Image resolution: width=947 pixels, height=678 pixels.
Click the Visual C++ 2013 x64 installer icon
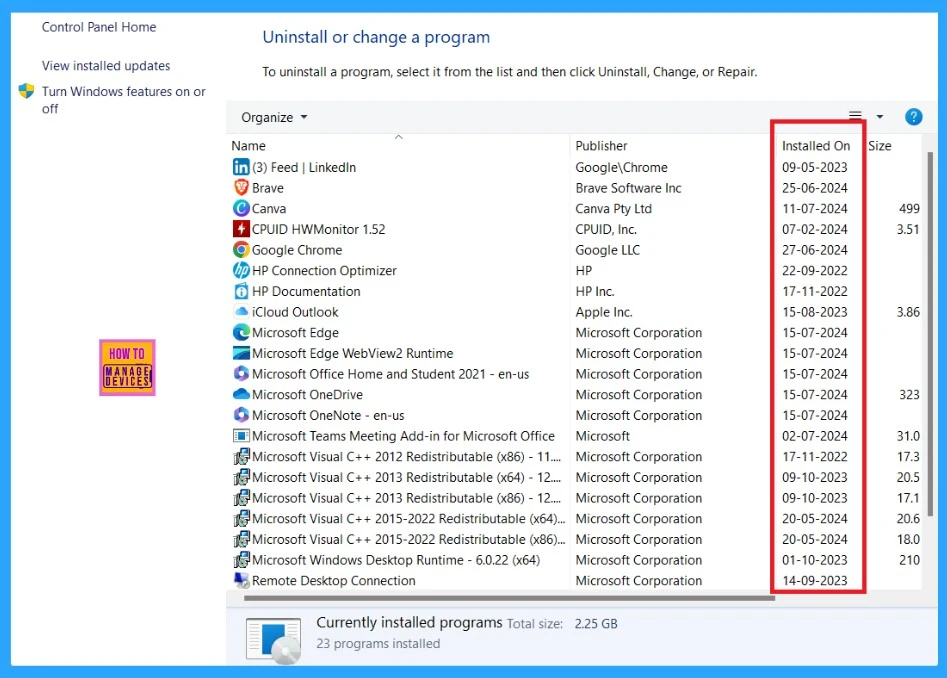point(241,477)
